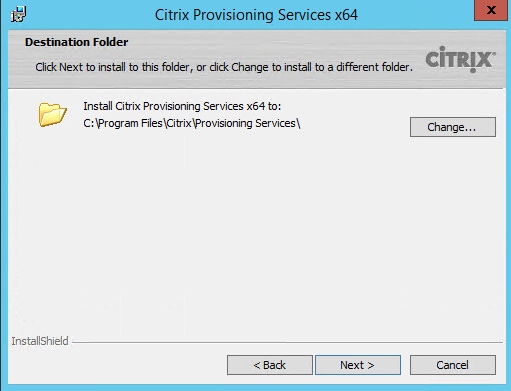Click the InstallShield label

(40, 341)
